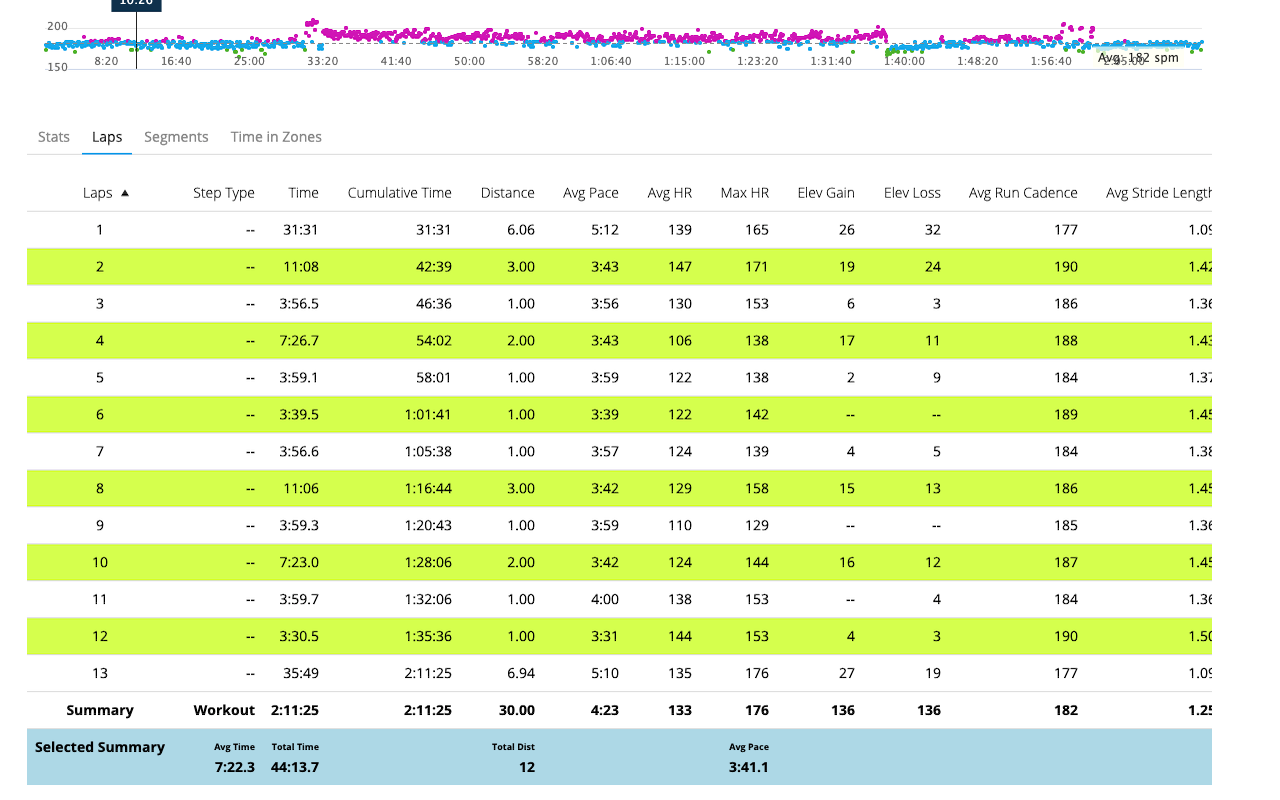Viewport: 1280px width, 800px height.
Task: Click lap 12 average pace 3:31
Action: [605, 637]
